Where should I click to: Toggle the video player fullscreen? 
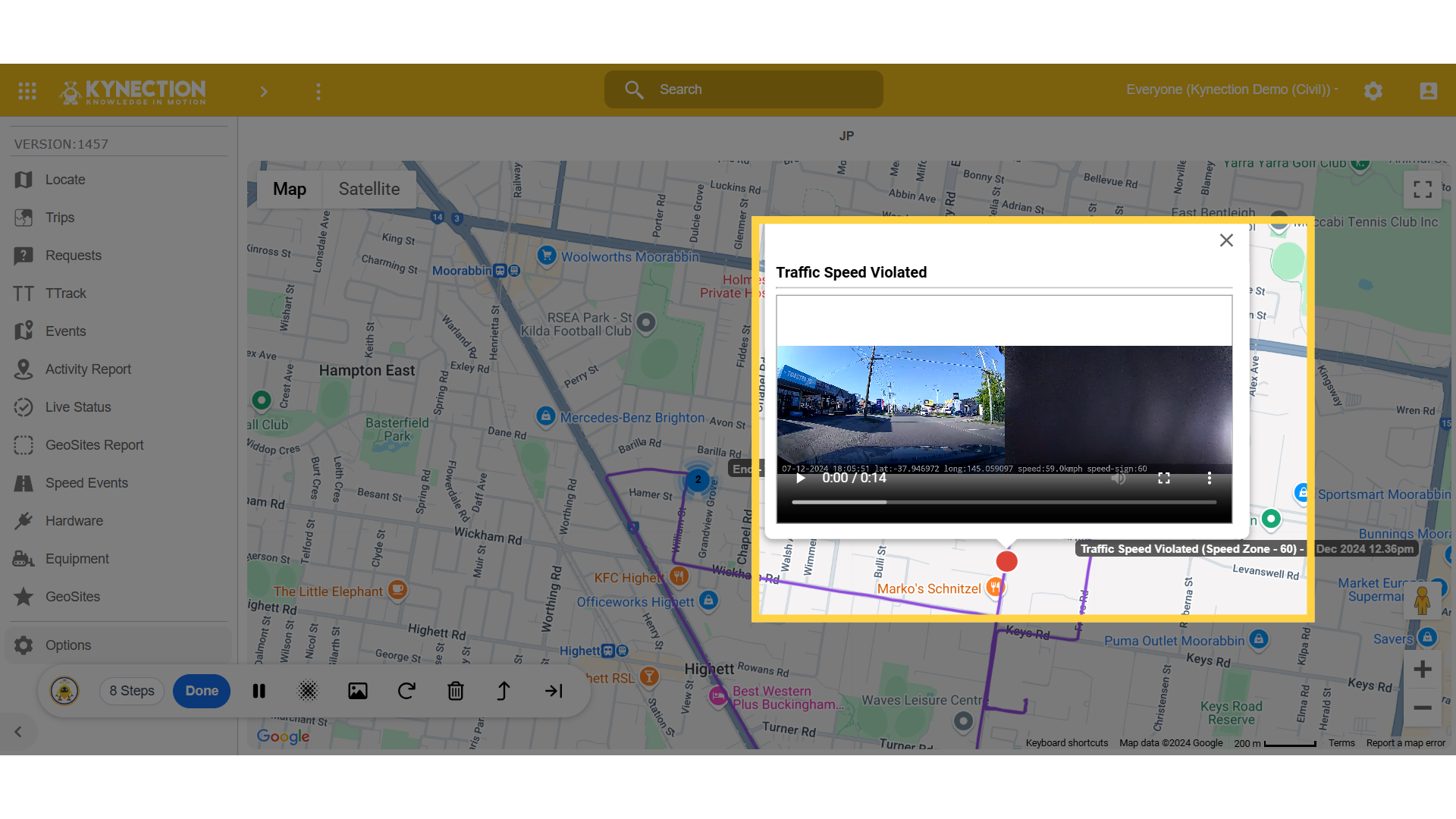[x=1164, y=478]
